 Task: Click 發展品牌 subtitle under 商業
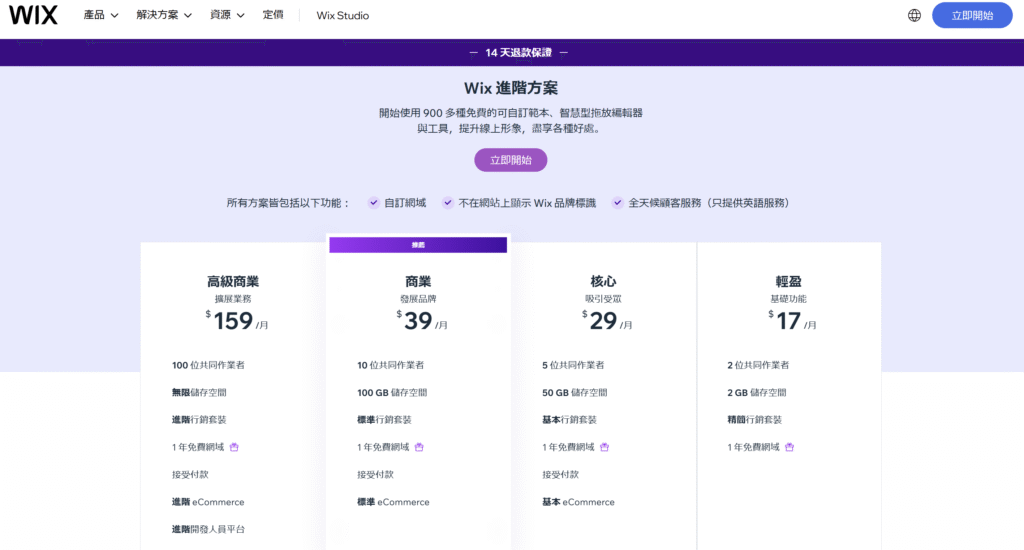coord(418,299)
